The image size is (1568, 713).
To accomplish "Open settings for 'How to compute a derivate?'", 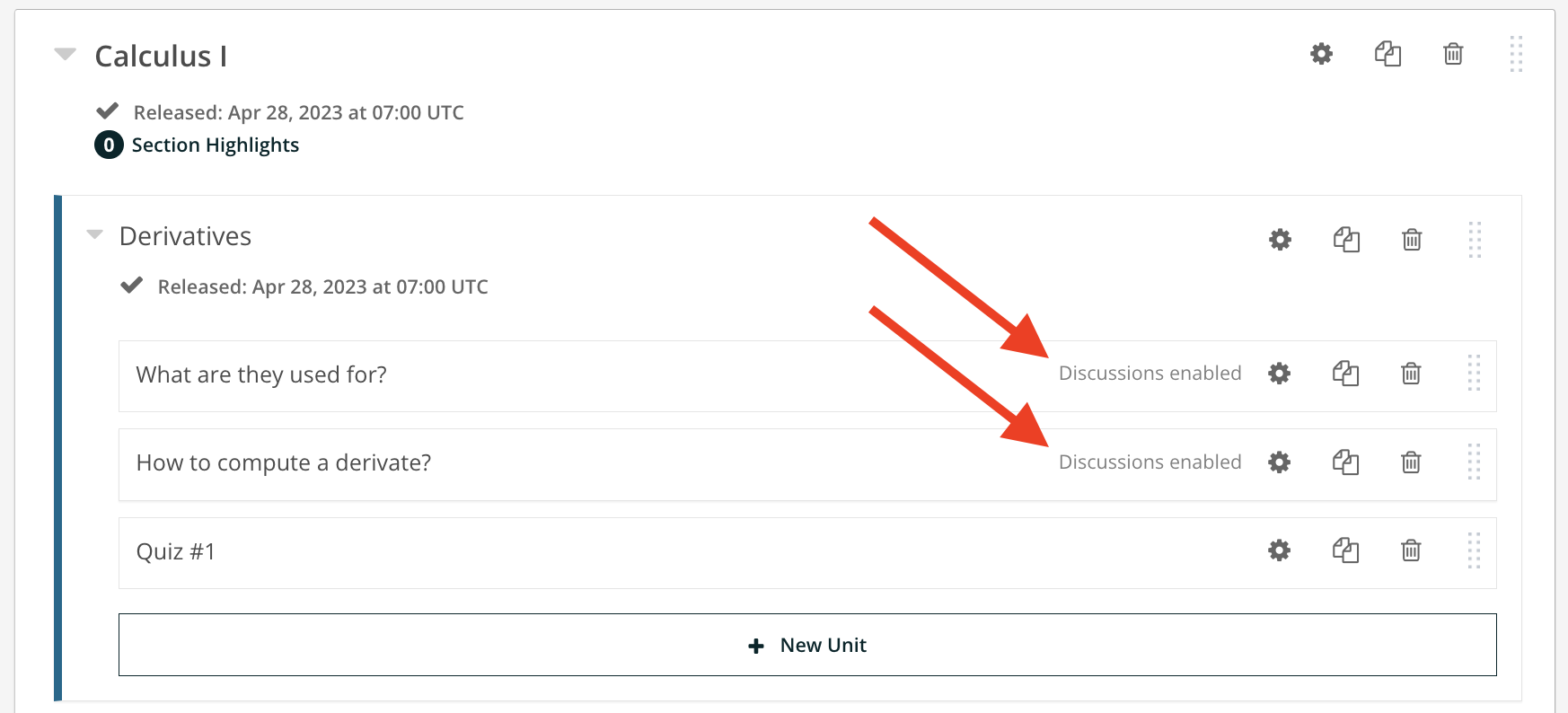I will 1279,462.
